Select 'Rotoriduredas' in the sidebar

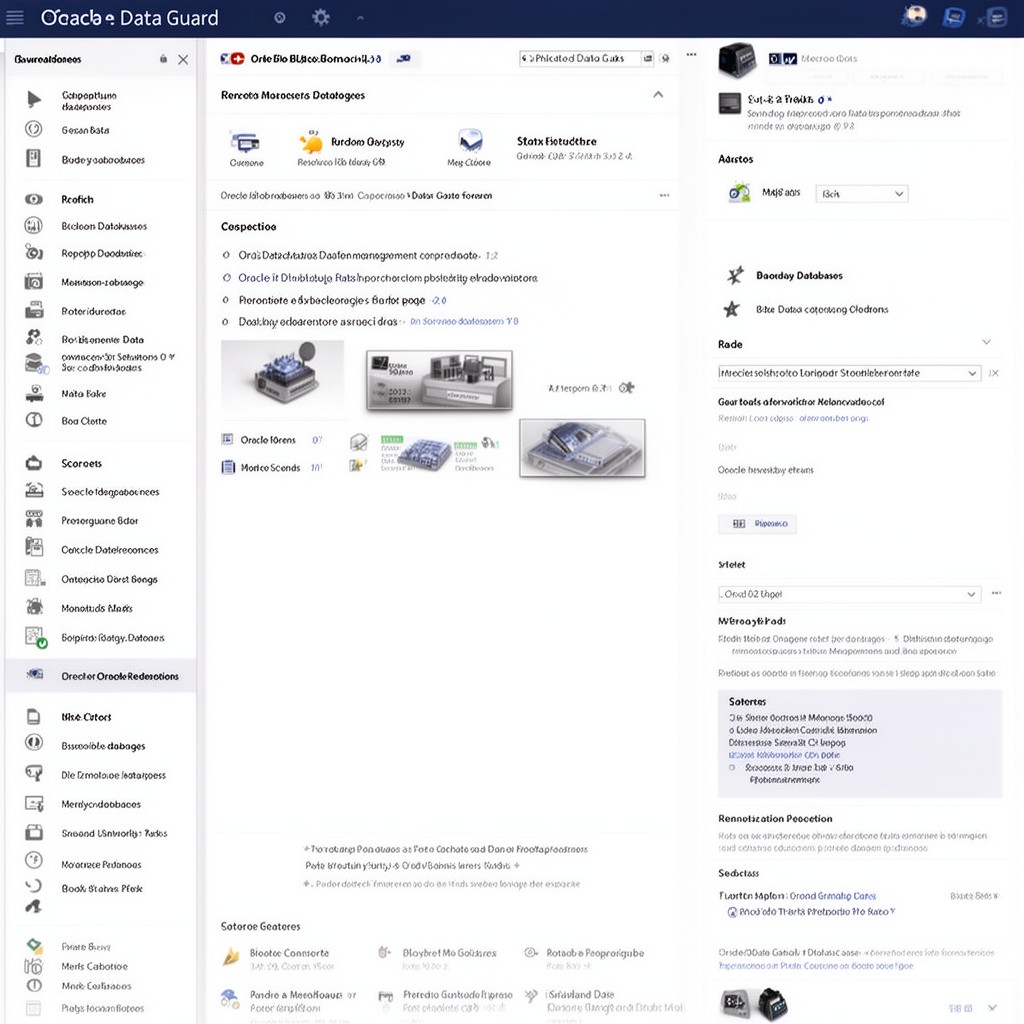93,312
